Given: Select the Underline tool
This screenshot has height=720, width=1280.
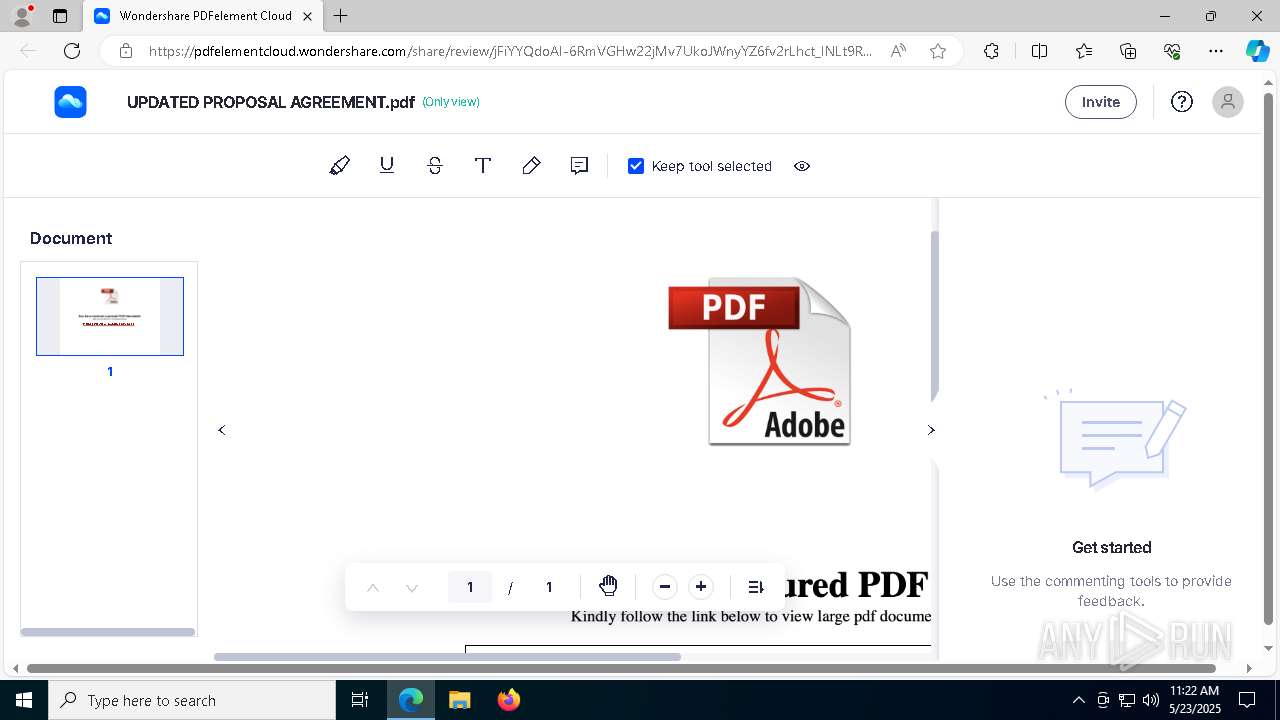Looking at the screenshot, I should (387, 166).
